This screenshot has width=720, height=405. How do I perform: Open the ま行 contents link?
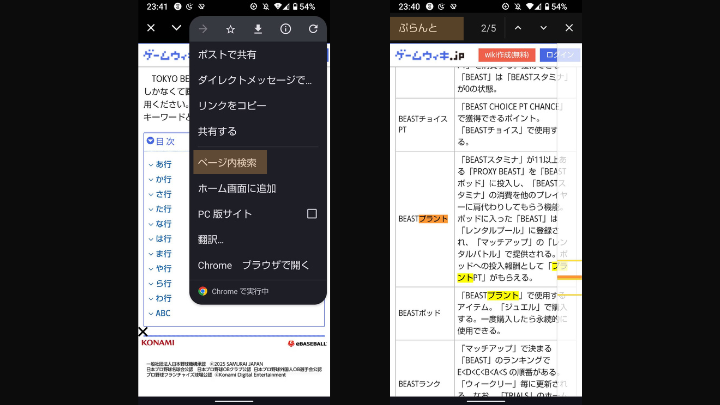(163, 253)
